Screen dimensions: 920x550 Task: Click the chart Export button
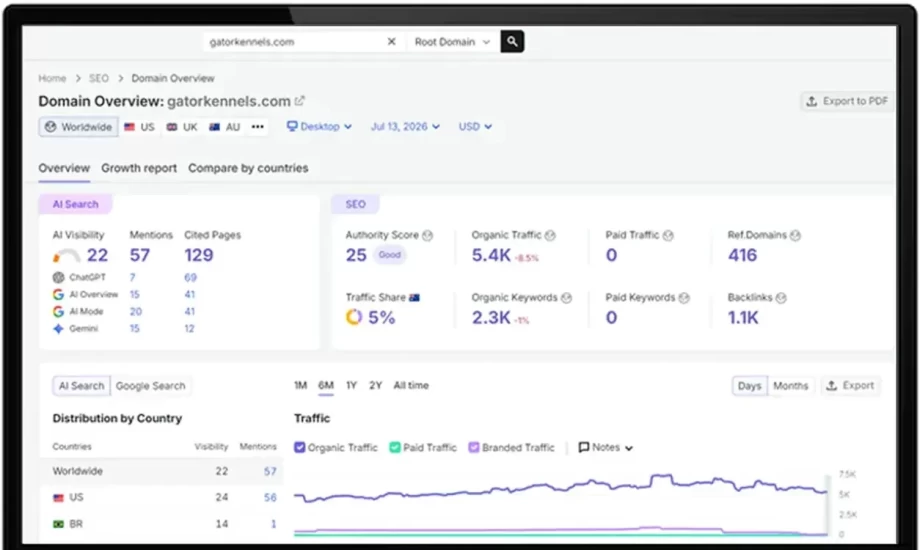coord(850,386)
